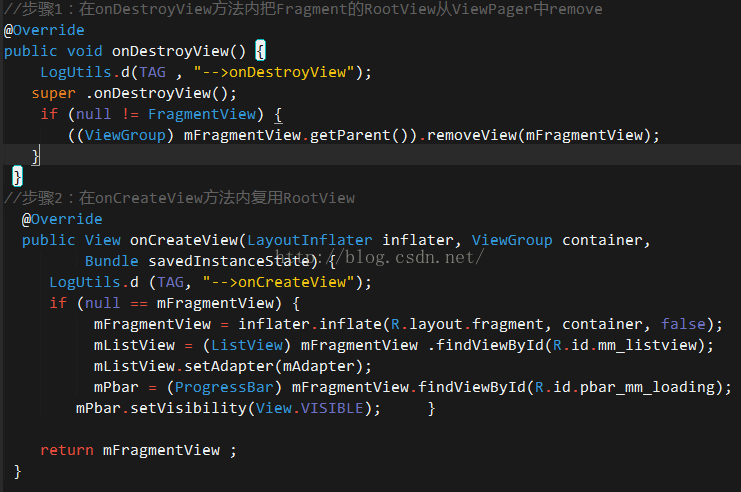Screen dimensions: 741x492
Task: Select the 'void' keyword
Action: click(85, 51)
